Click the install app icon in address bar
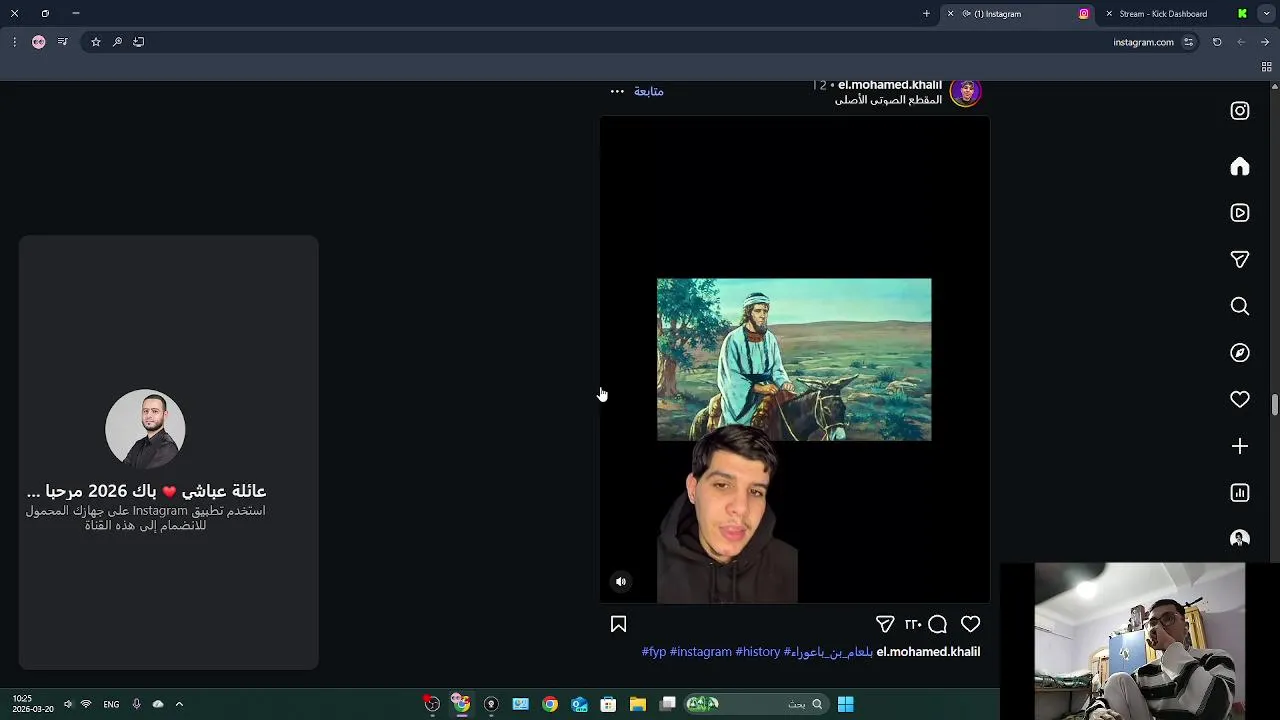The image size is (1280, 720). (139, 42)
